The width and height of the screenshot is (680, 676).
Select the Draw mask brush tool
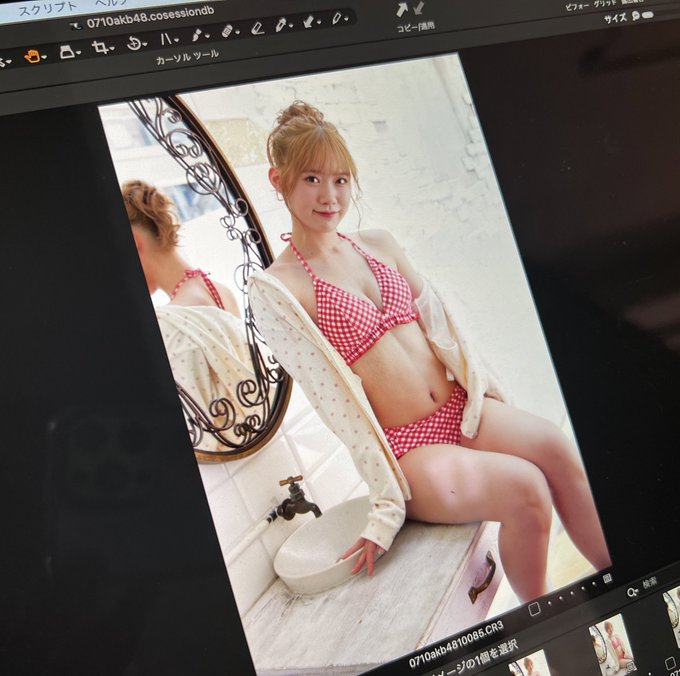pos(196,35)
